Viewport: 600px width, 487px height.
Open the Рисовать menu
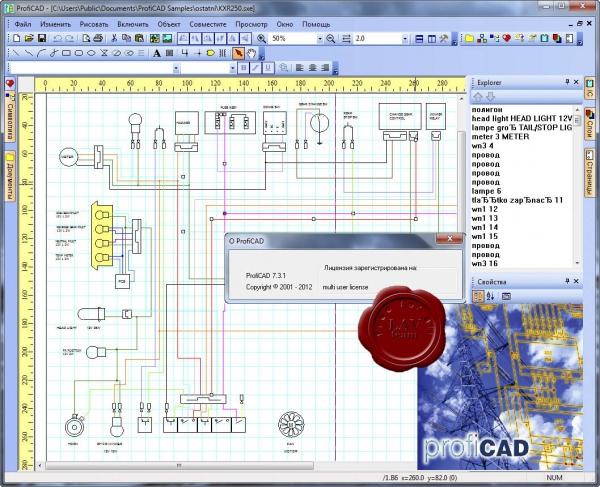[94, 24]
